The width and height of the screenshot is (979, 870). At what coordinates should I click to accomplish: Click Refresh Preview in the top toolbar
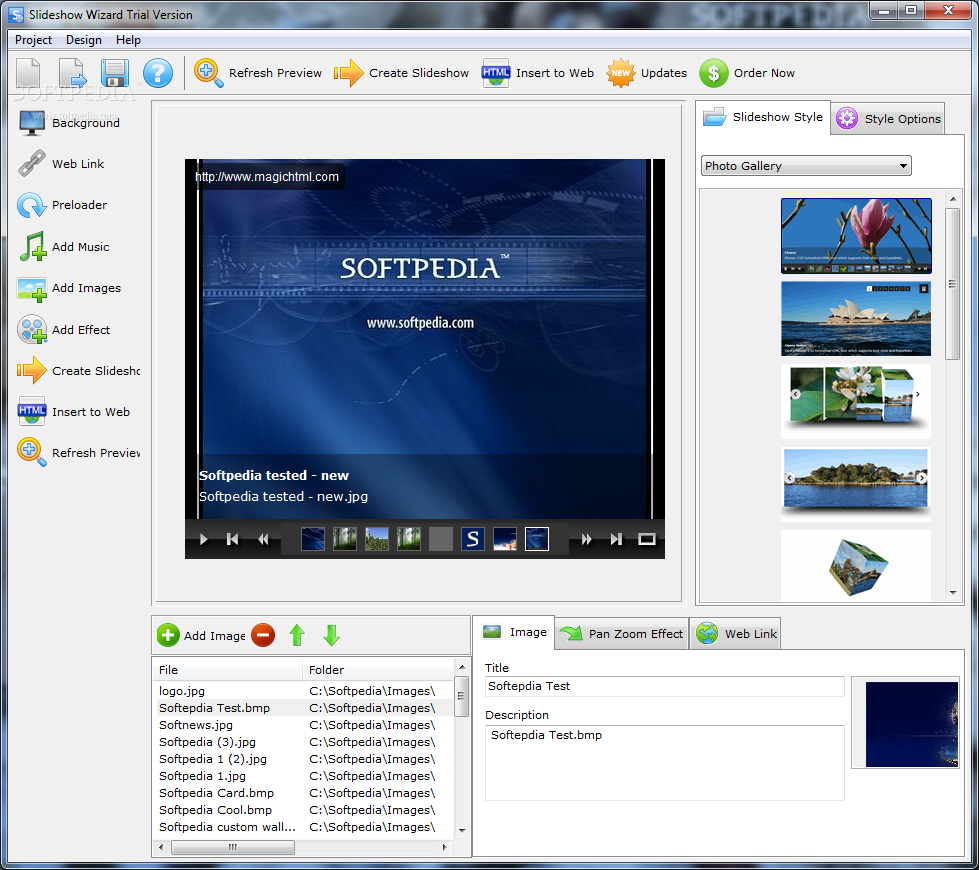pos(258,73)
